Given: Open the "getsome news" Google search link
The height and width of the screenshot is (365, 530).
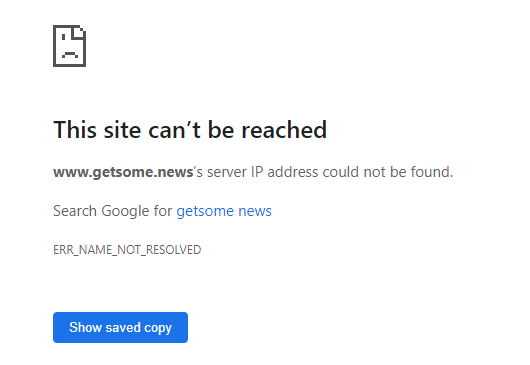Looking at the screenshot, I should click(x=224, y=211).
